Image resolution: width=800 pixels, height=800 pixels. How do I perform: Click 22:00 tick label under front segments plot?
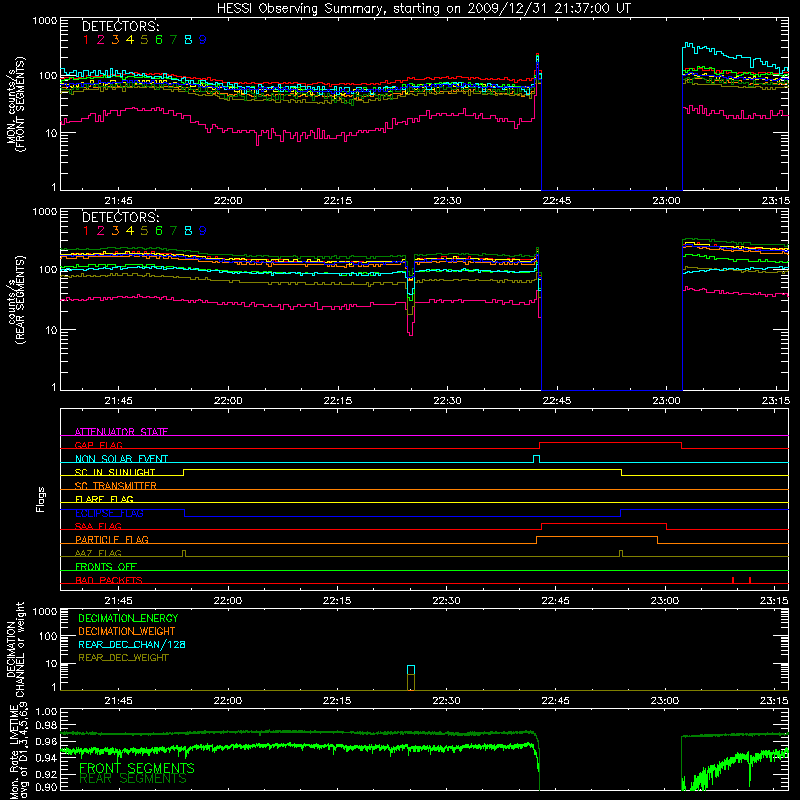point(228,201)
